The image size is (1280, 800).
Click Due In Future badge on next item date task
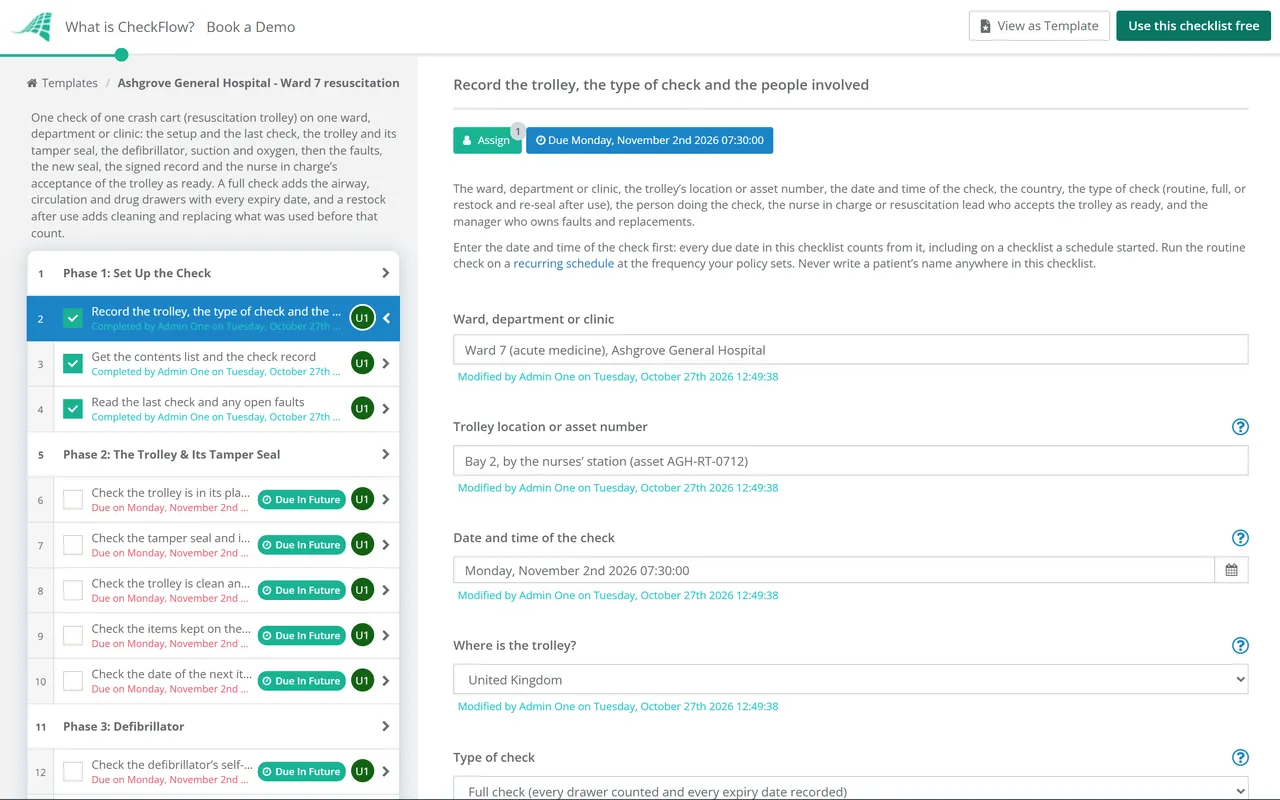click(x=301, y=681)
